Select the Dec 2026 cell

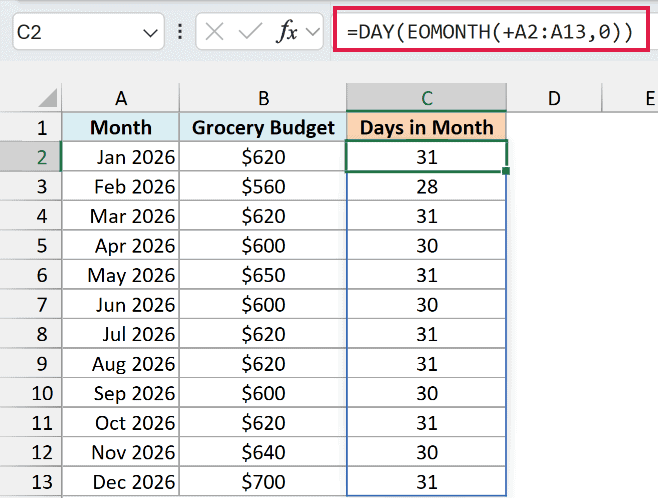[x=120, y=482]
